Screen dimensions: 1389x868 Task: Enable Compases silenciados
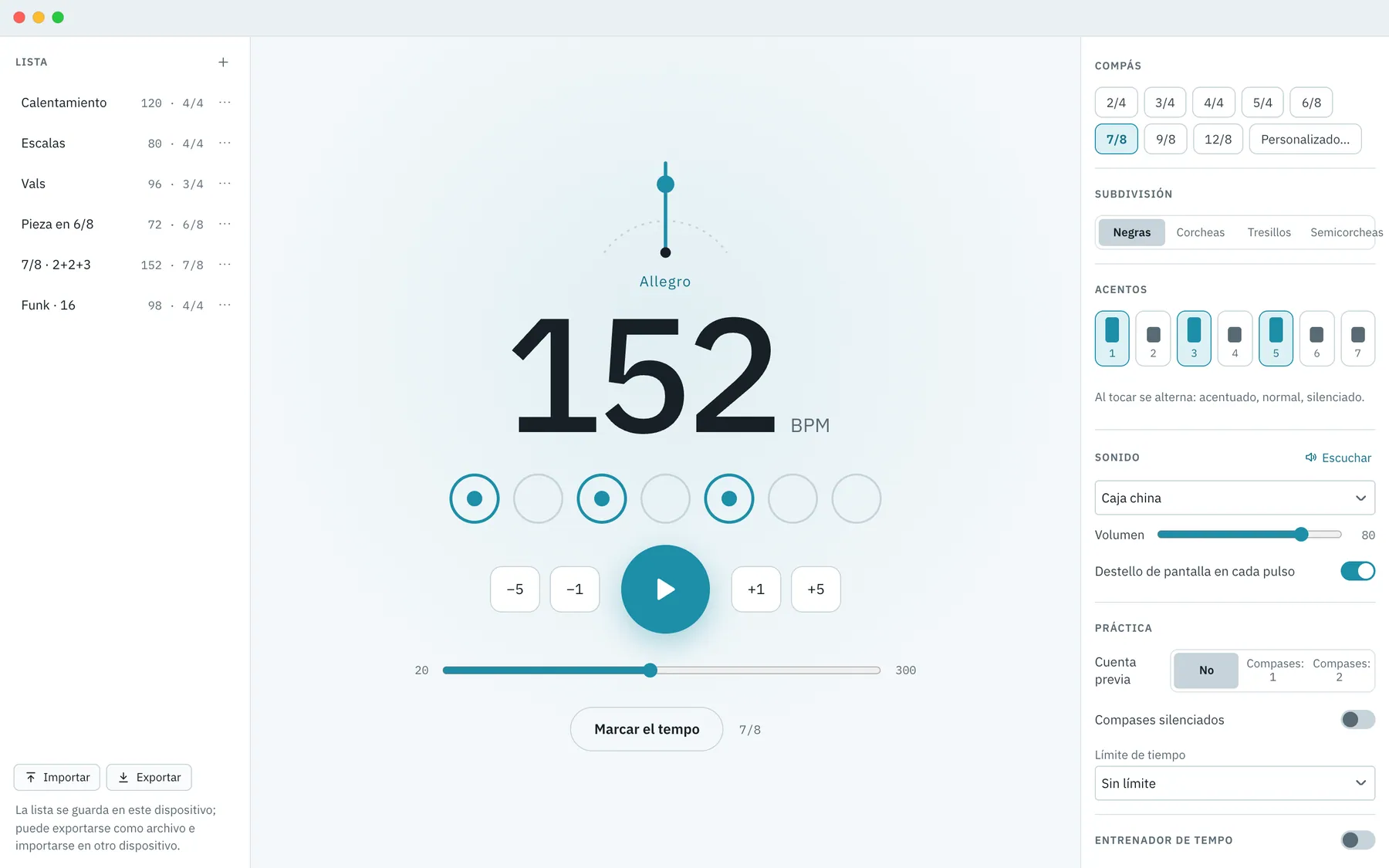click(x=1358, y=720)
